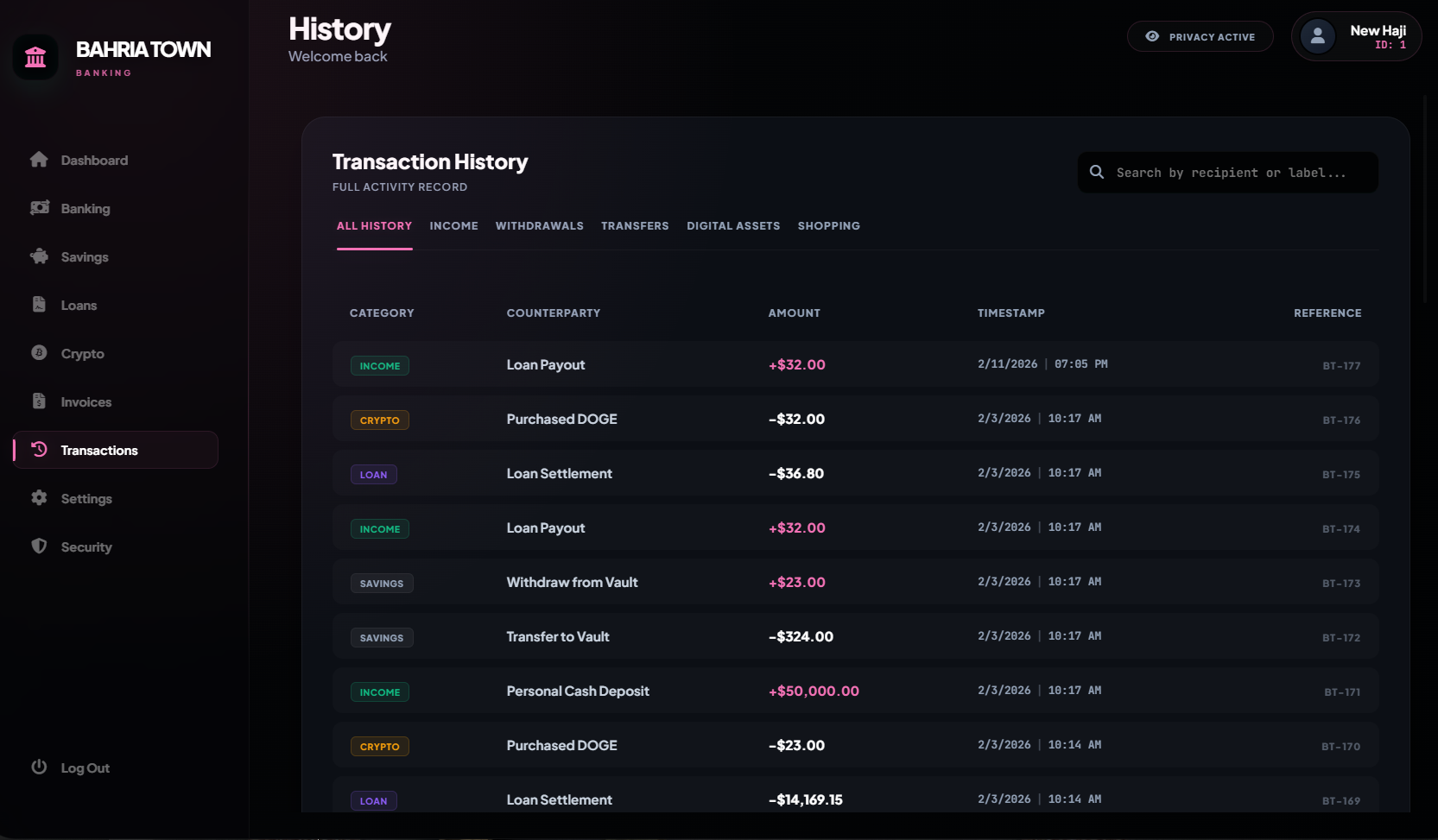
Task: Open Savings piggy bank icon
Action: point(39,256)
